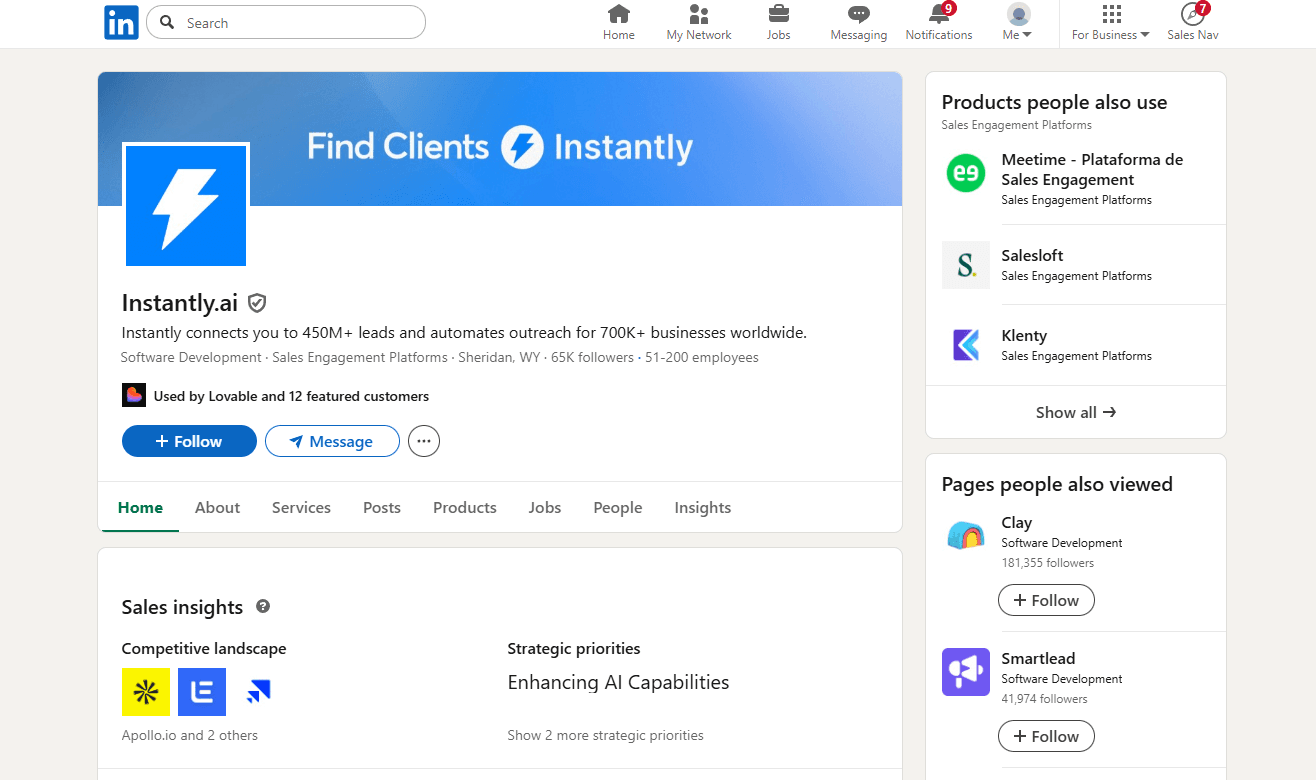Image resolution: width=1316 pixels, height=780 pixels.
Task: Open the Klenty product link
Action: coord(1024,335)
